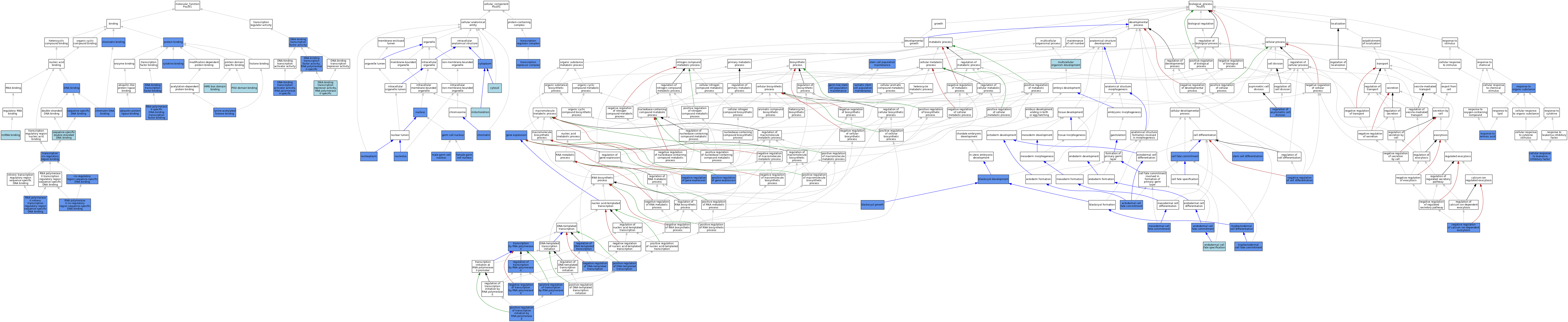1568x322 pixels.
Task: Click the 'blastocyst growth' node
Action: click(x=872, y=205)
